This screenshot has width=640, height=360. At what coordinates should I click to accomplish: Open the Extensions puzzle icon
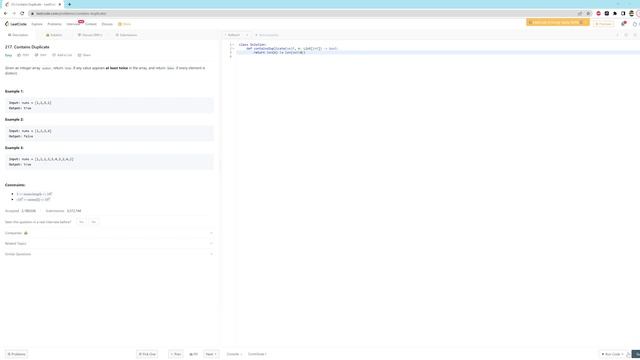(615, 13)
